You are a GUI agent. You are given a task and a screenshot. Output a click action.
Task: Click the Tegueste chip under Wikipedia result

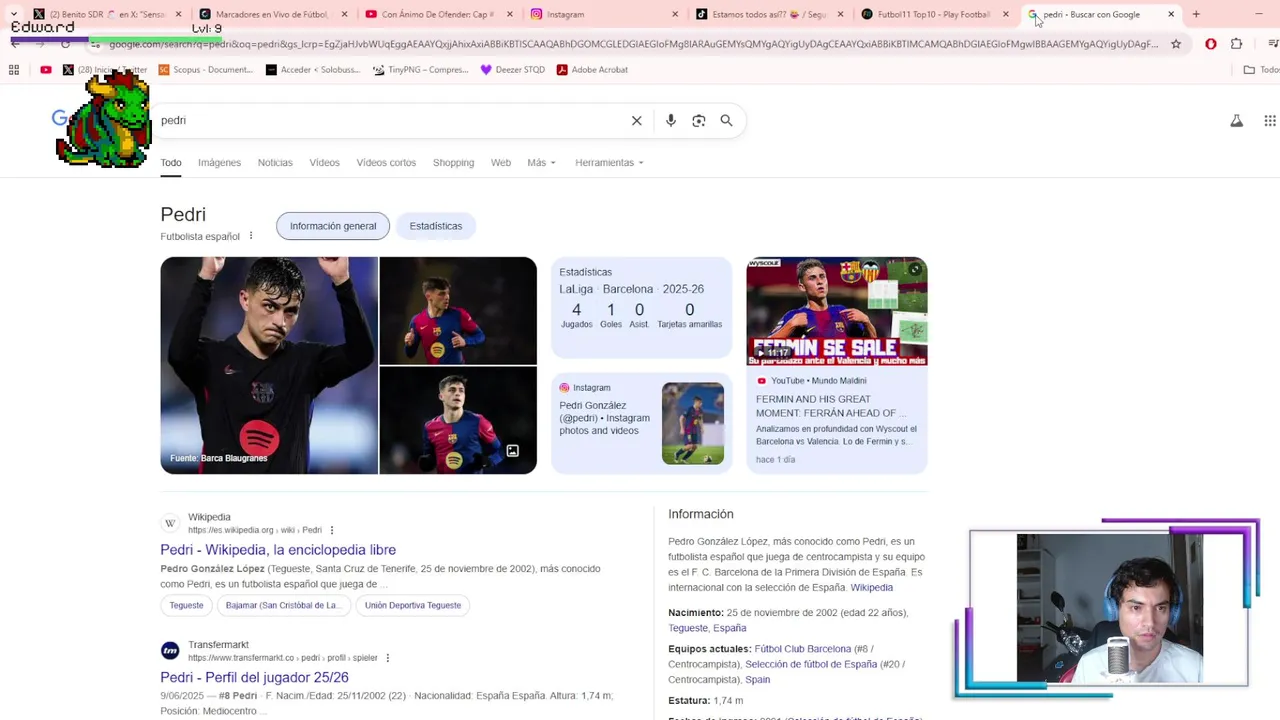click(x=186, y=605)
